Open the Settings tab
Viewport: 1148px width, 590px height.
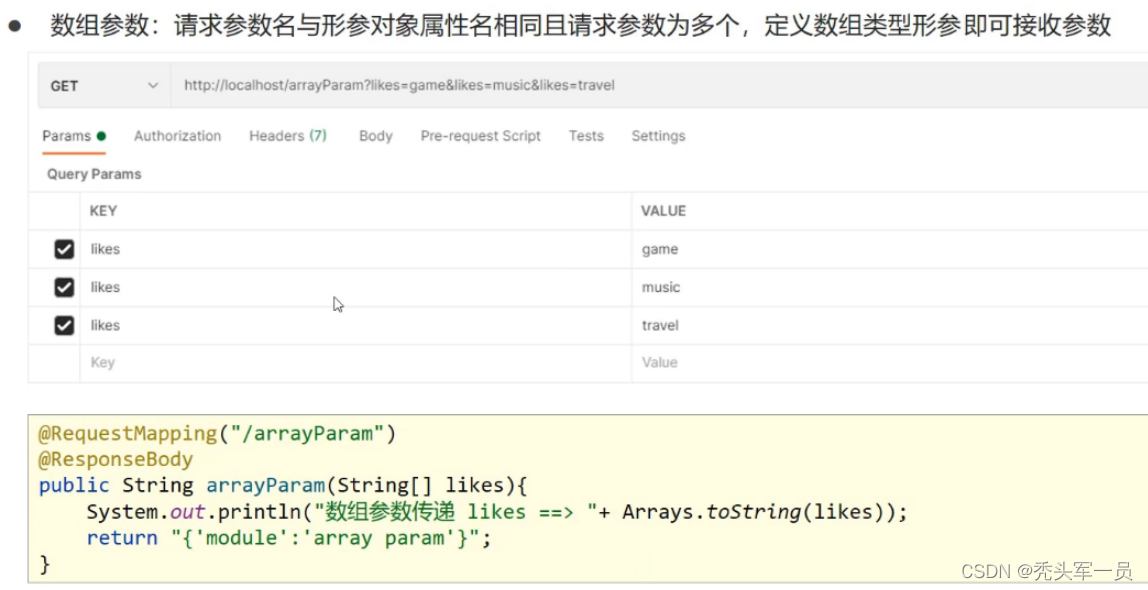click(658, 136)
